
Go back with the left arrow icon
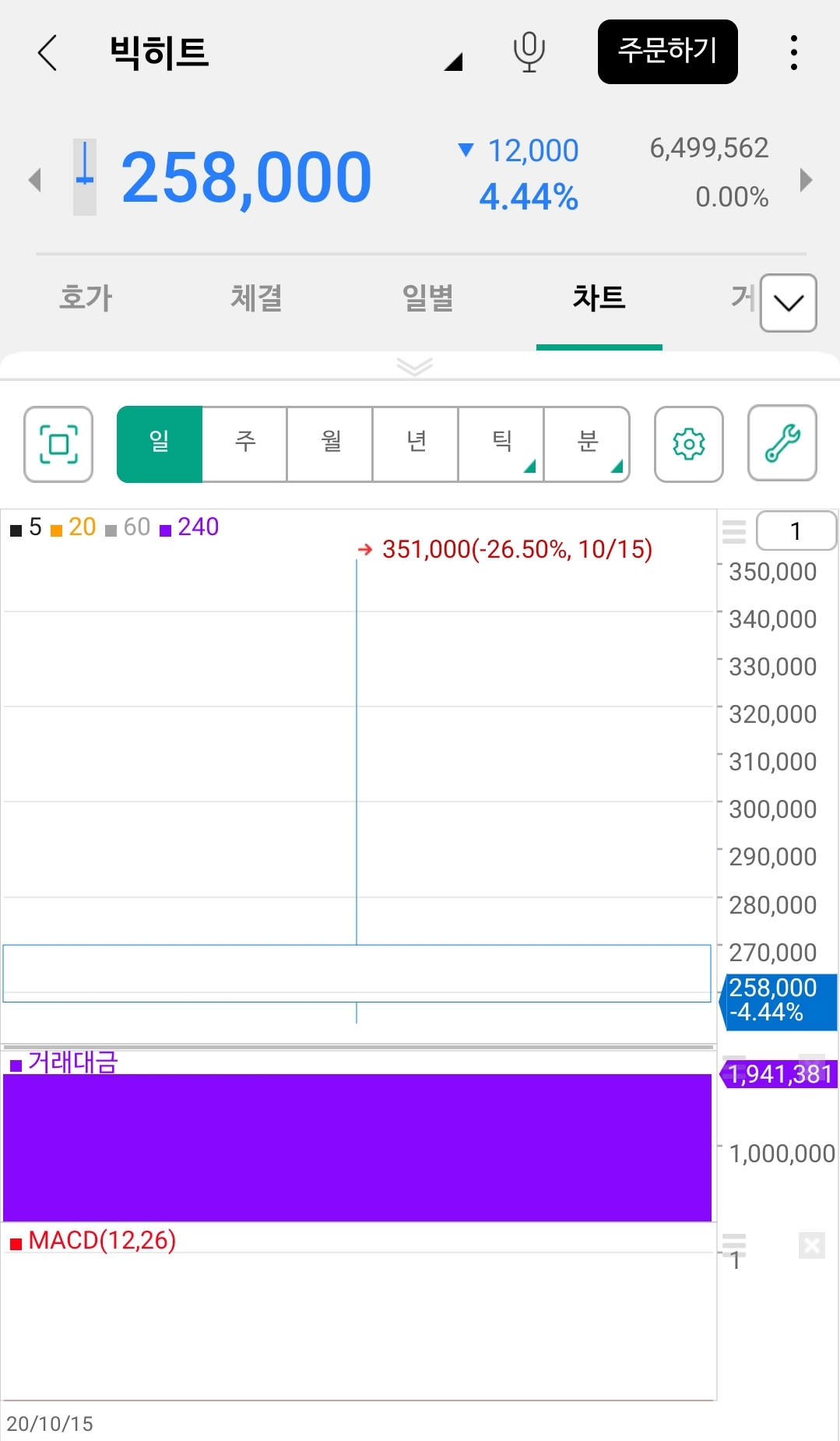point(47,53)
